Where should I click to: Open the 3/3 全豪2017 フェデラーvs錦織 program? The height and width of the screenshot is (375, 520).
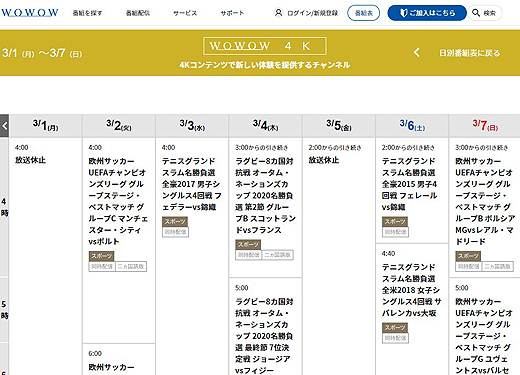(191, 184)
